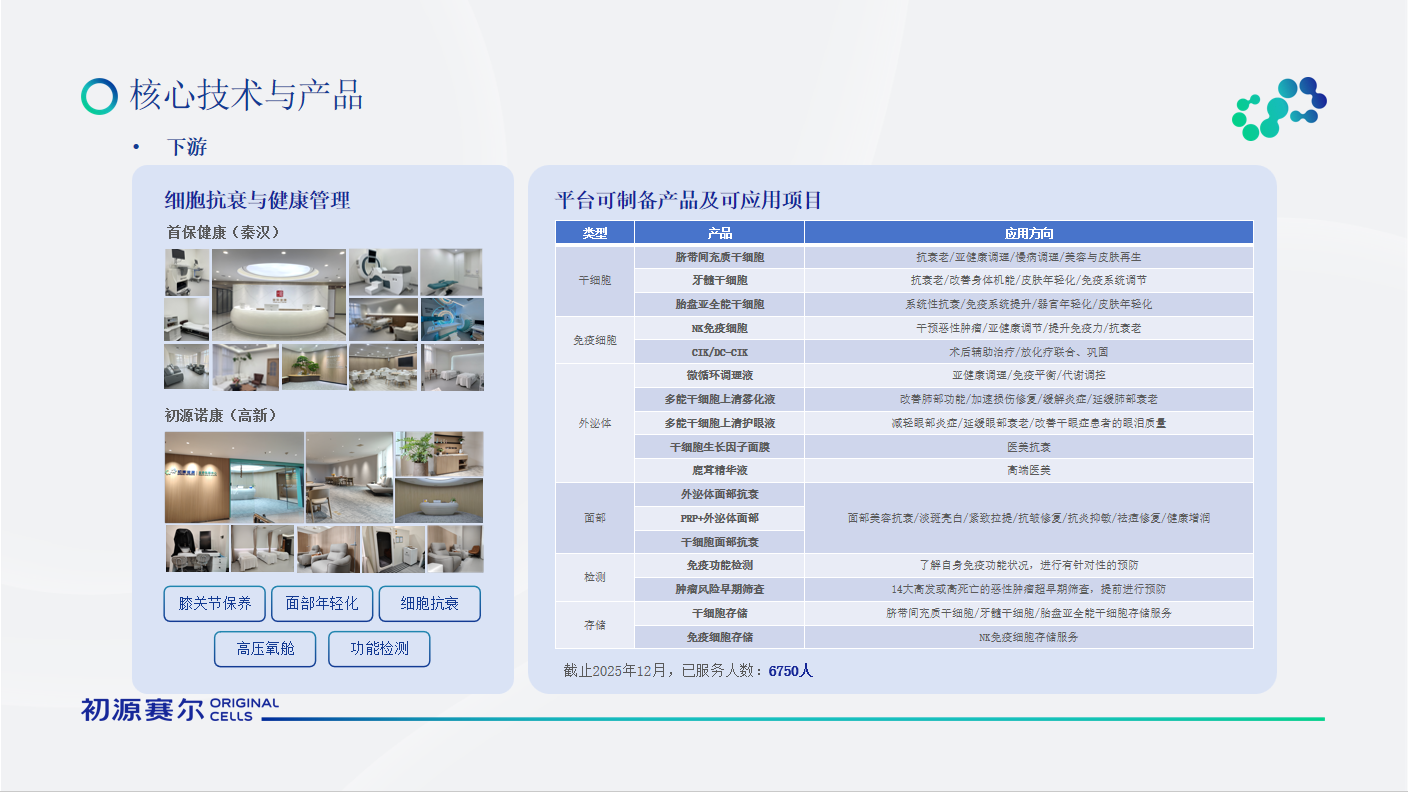Select the 干细胞 category cell

point(595,281)
